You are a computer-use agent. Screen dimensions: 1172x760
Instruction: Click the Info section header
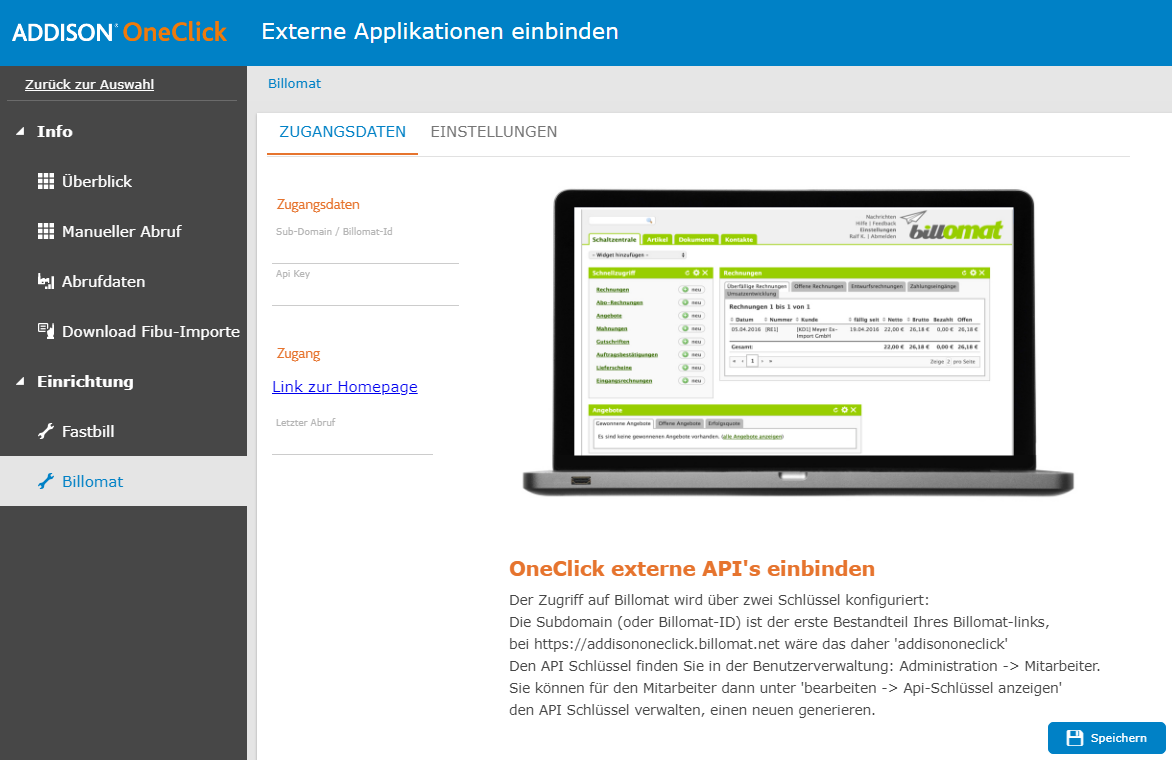(55, 132)
